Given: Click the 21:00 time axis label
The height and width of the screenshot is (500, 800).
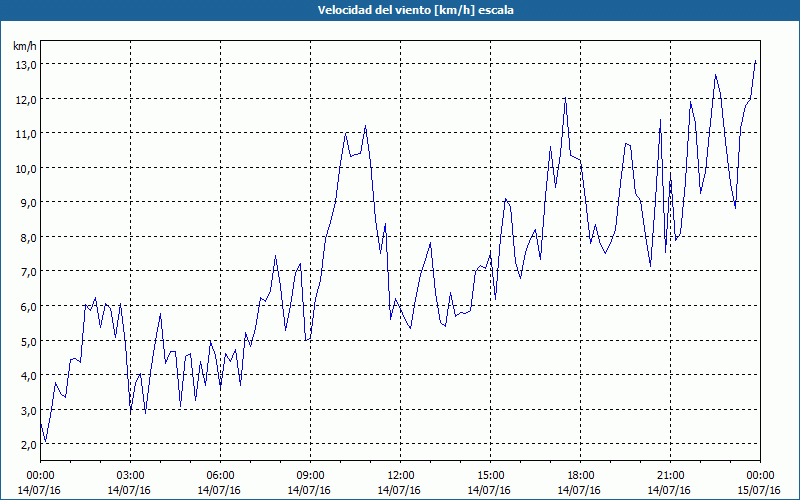Looking at the screenshot, I should [x=670, y=476].
